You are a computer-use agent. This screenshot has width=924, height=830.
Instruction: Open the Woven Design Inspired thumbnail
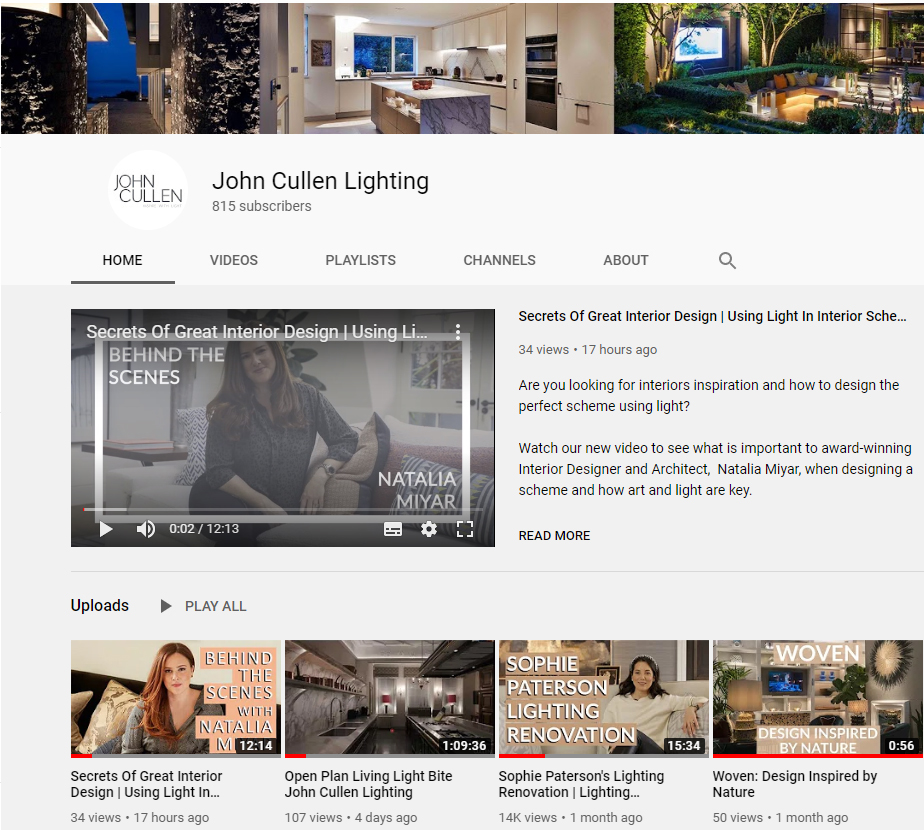[x=818, y=699]
